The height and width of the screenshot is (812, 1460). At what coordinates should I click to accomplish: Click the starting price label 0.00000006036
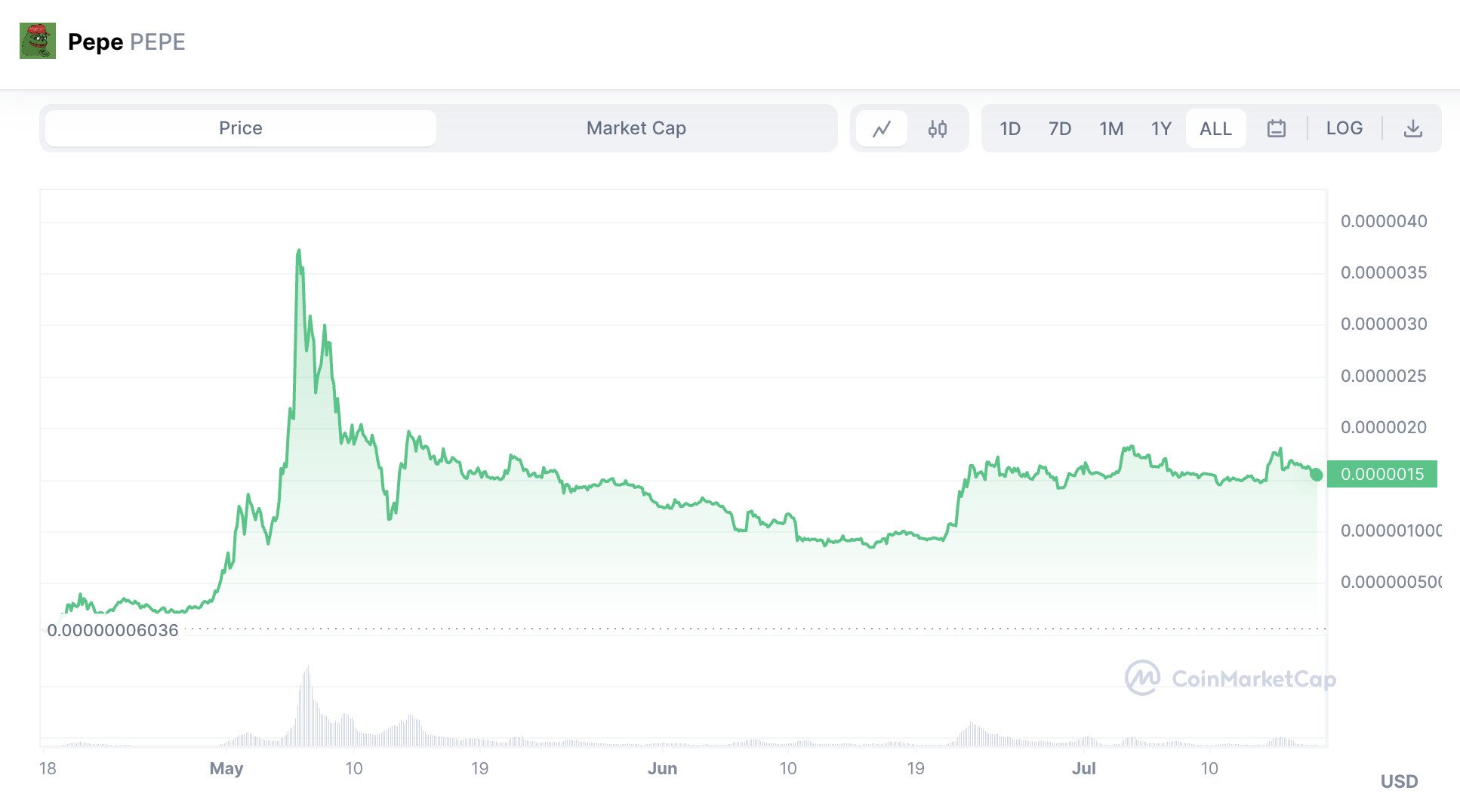point(113,630)
